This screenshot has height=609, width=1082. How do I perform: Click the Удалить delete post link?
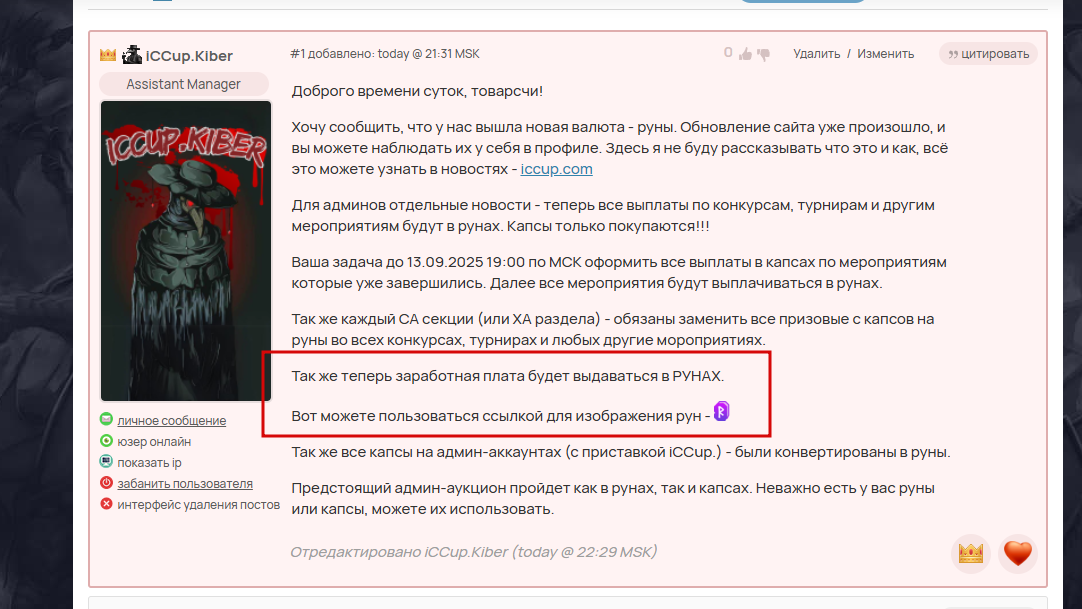click(816, 54)
